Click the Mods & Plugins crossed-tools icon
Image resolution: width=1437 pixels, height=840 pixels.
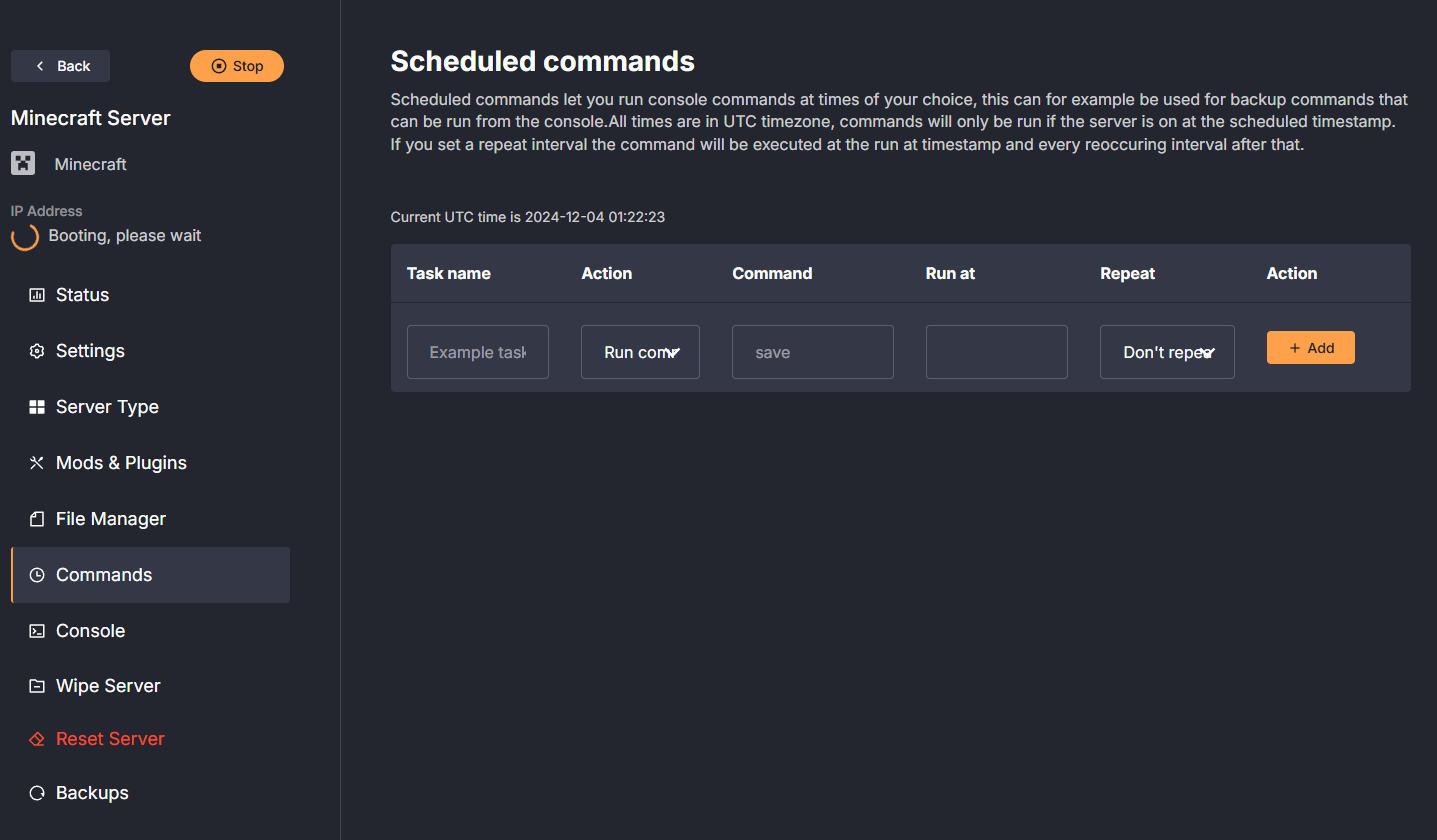click(36, 462)
